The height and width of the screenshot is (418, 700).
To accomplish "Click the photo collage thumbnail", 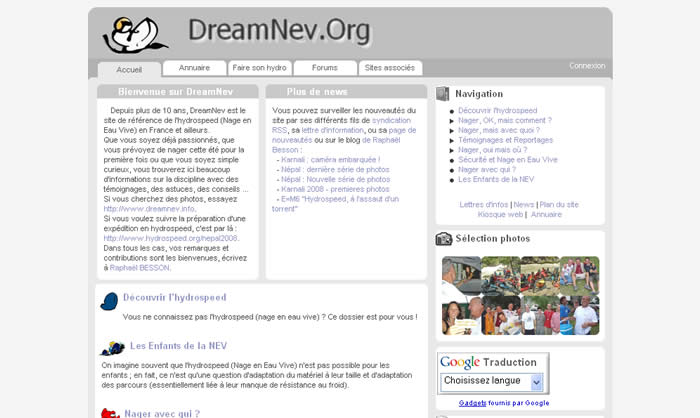I will (x=520, y=295).
